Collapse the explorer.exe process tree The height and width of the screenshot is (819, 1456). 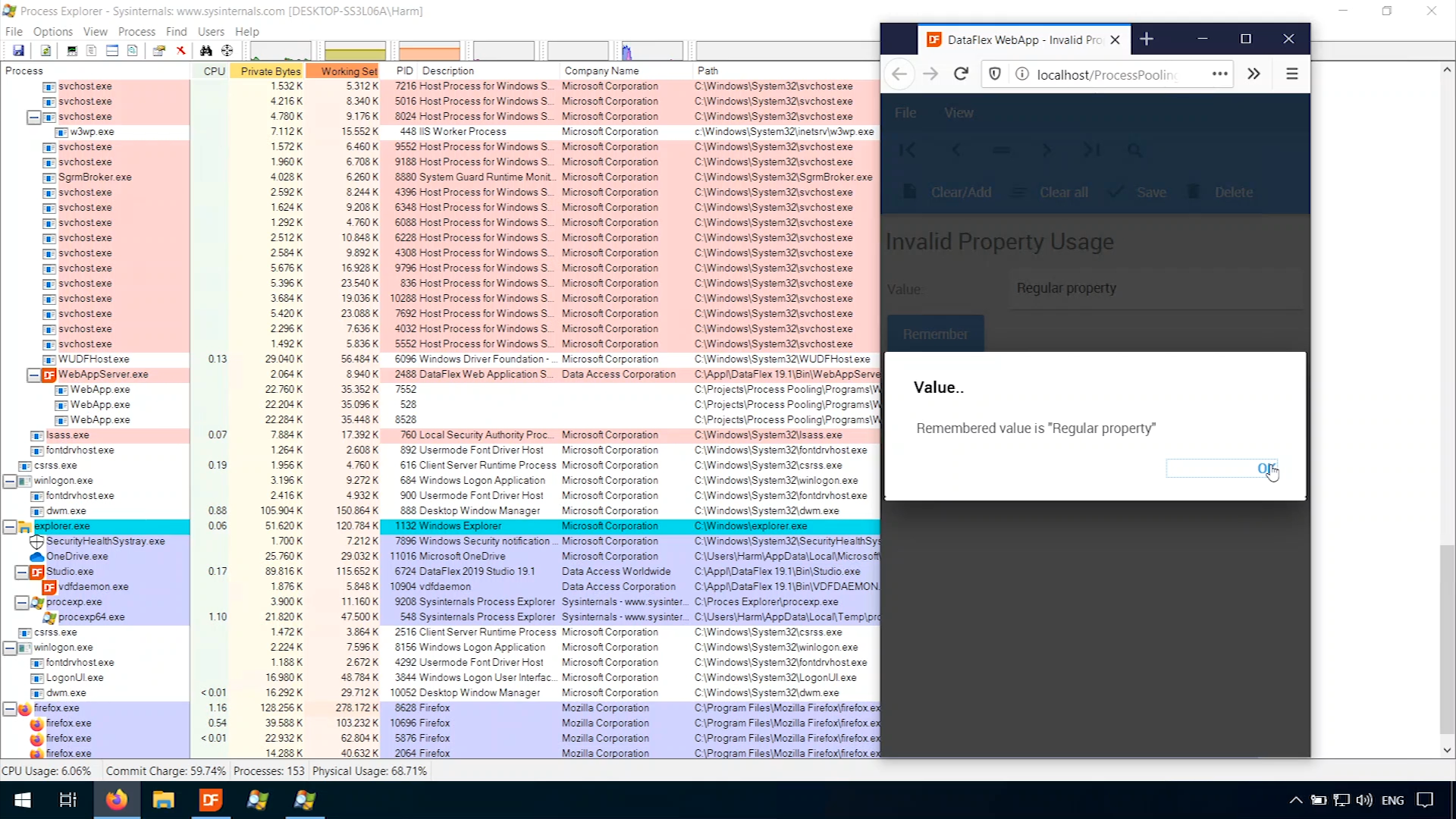pos(10,526)
